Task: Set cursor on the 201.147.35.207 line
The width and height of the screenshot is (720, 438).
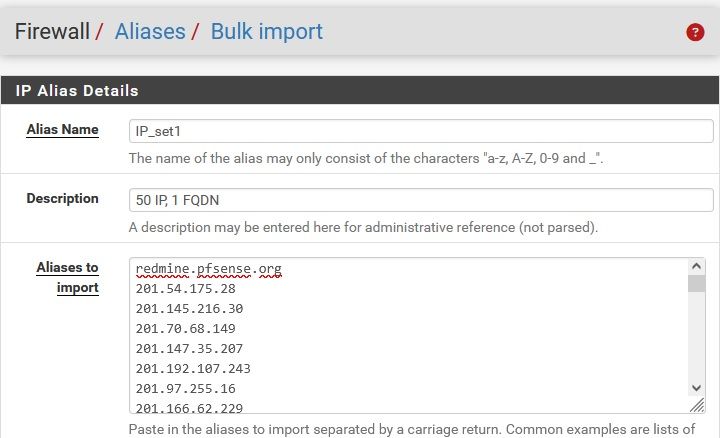Action: tap(189, 348)
